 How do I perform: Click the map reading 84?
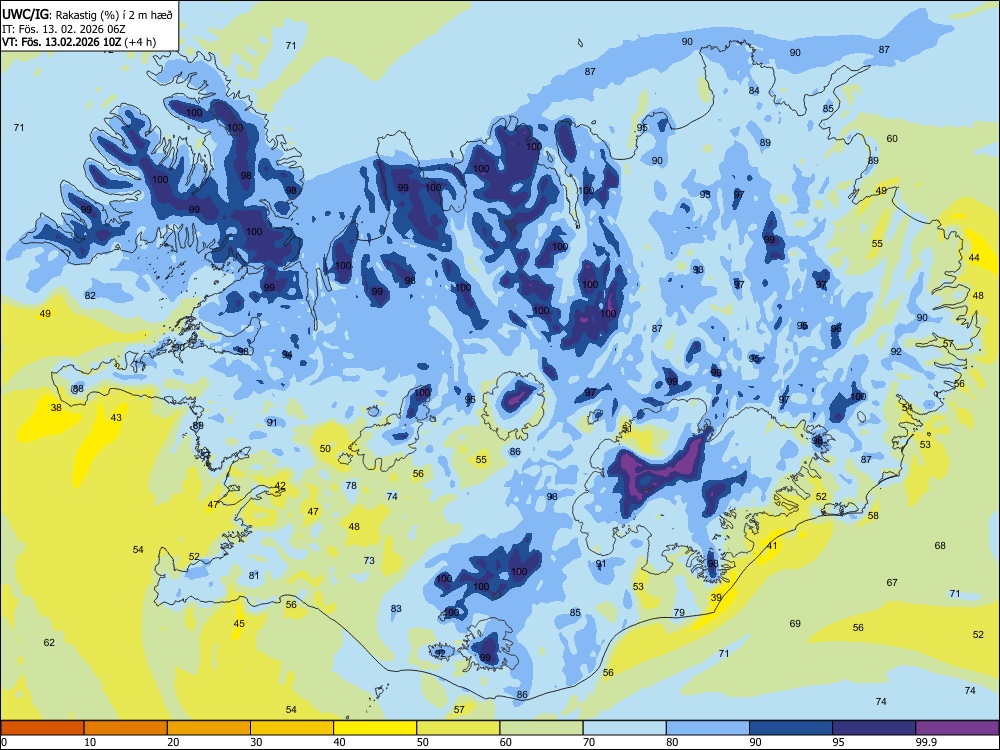click(x=754, y=91)
